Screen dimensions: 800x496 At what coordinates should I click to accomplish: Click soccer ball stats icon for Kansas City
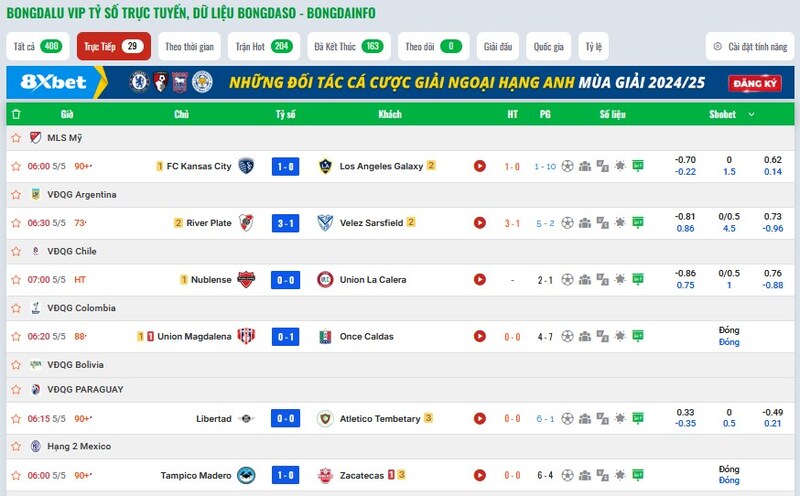click(567, 166)
